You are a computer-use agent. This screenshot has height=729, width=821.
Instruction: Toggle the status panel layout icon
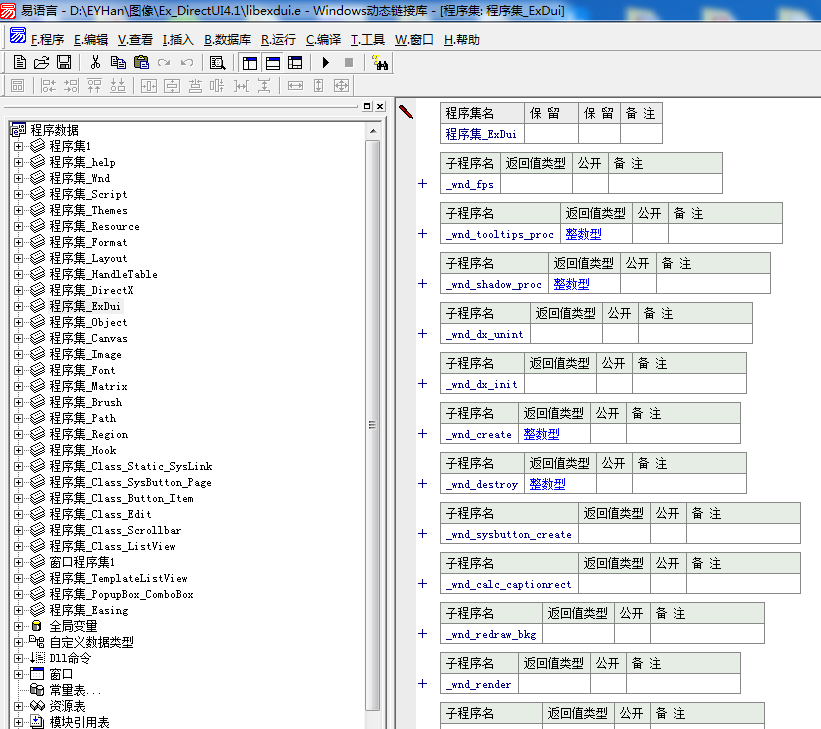[x=273, y=63]
